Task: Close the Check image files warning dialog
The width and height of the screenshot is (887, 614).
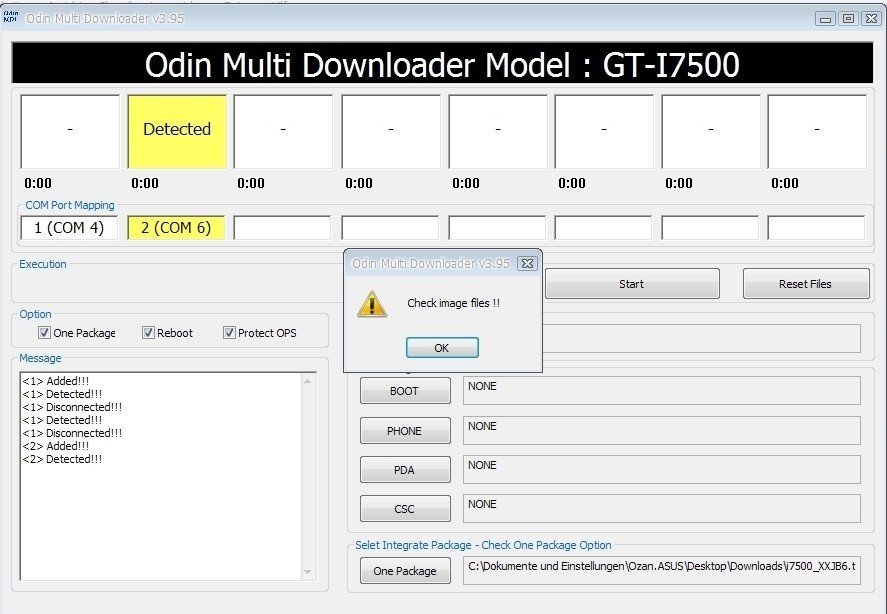Action: pos(527,263)
